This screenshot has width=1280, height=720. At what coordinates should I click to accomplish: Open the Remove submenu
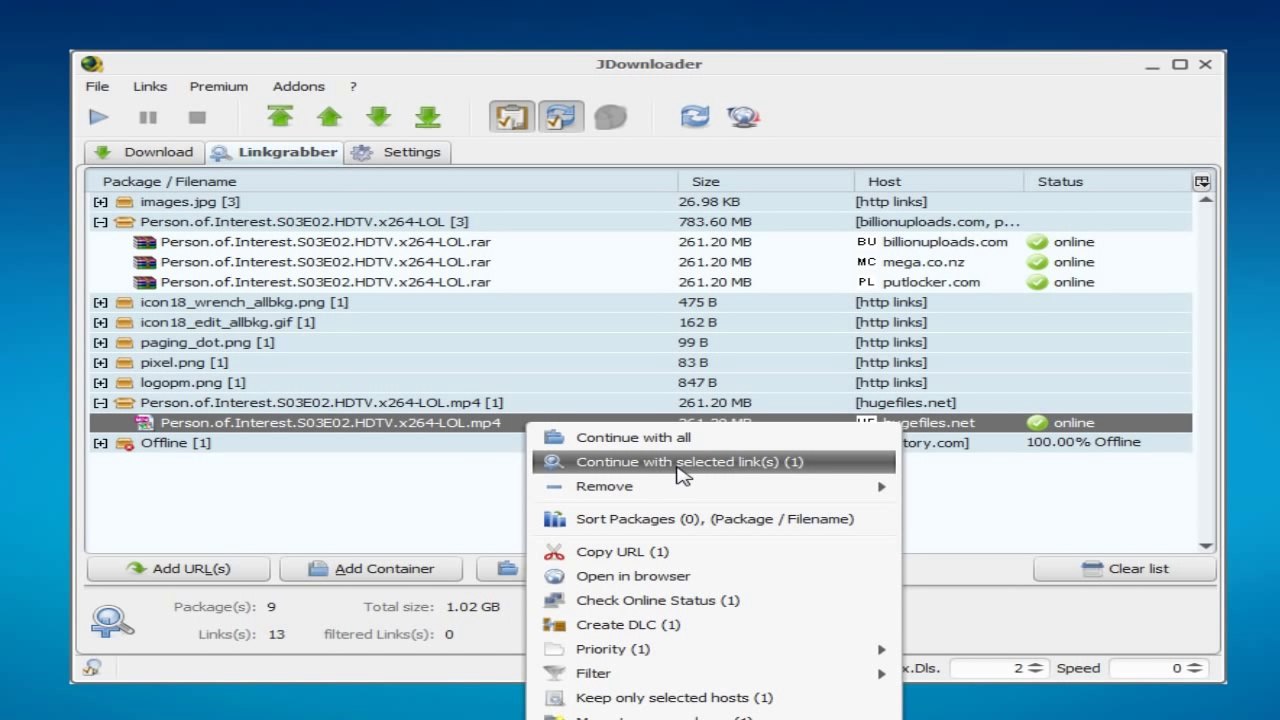coord(714,486)
